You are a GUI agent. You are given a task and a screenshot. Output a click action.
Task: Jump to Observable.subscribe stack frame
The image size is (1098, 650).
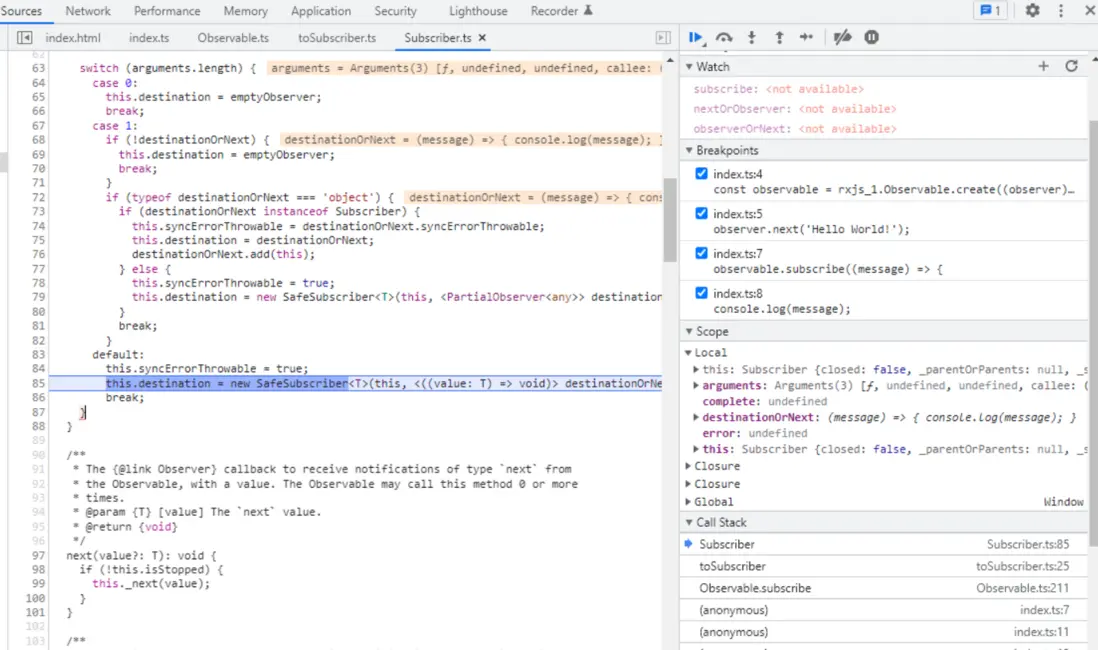click(755, 588)
